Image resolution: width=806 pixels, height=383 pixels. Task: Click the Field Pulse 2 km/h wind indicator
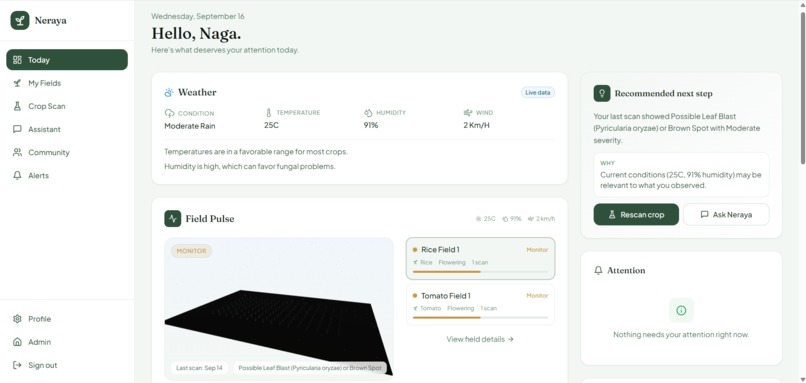point(542,219)
